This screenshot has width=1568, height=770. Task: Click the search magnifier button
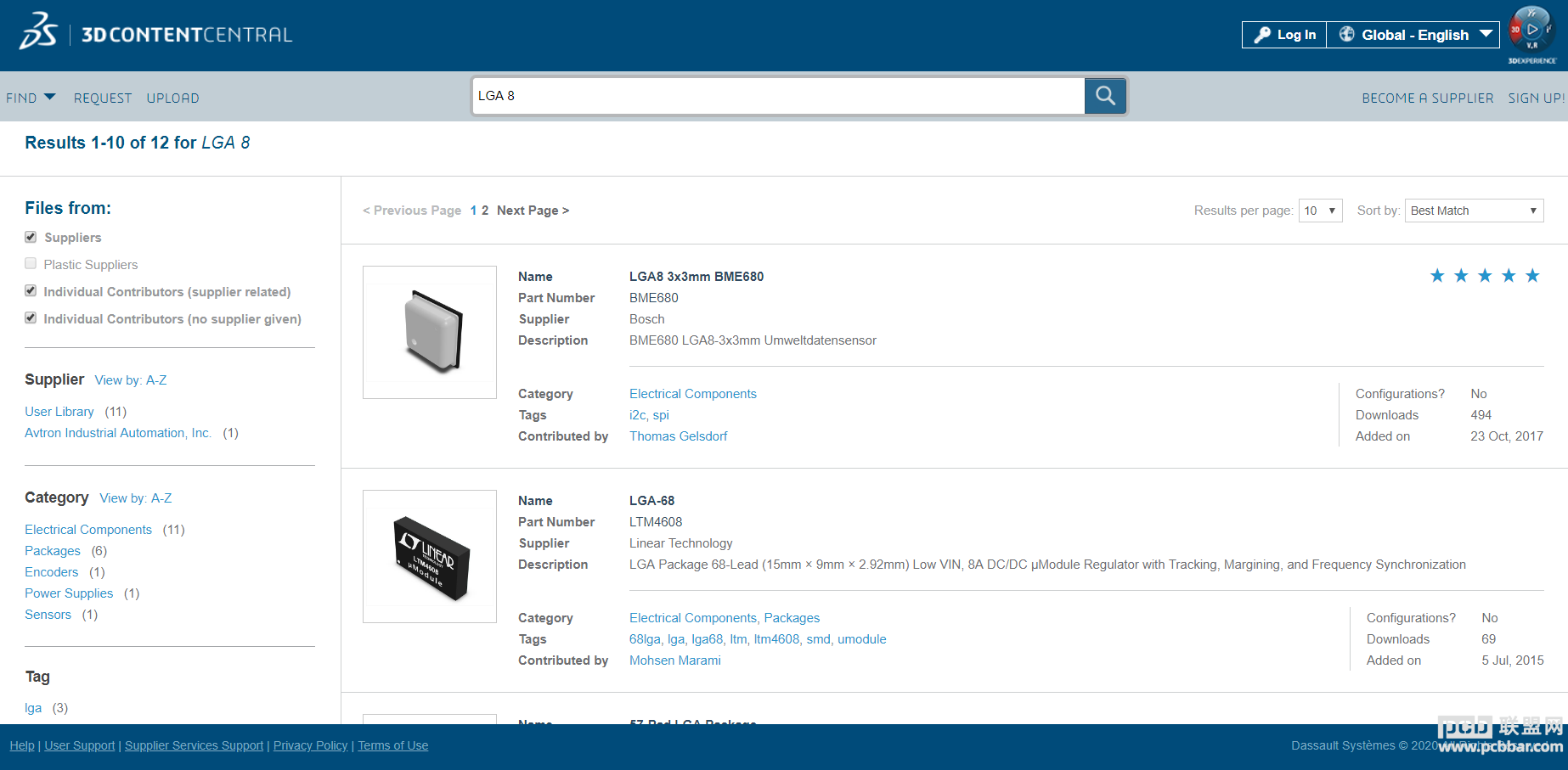click(1105, 96)
